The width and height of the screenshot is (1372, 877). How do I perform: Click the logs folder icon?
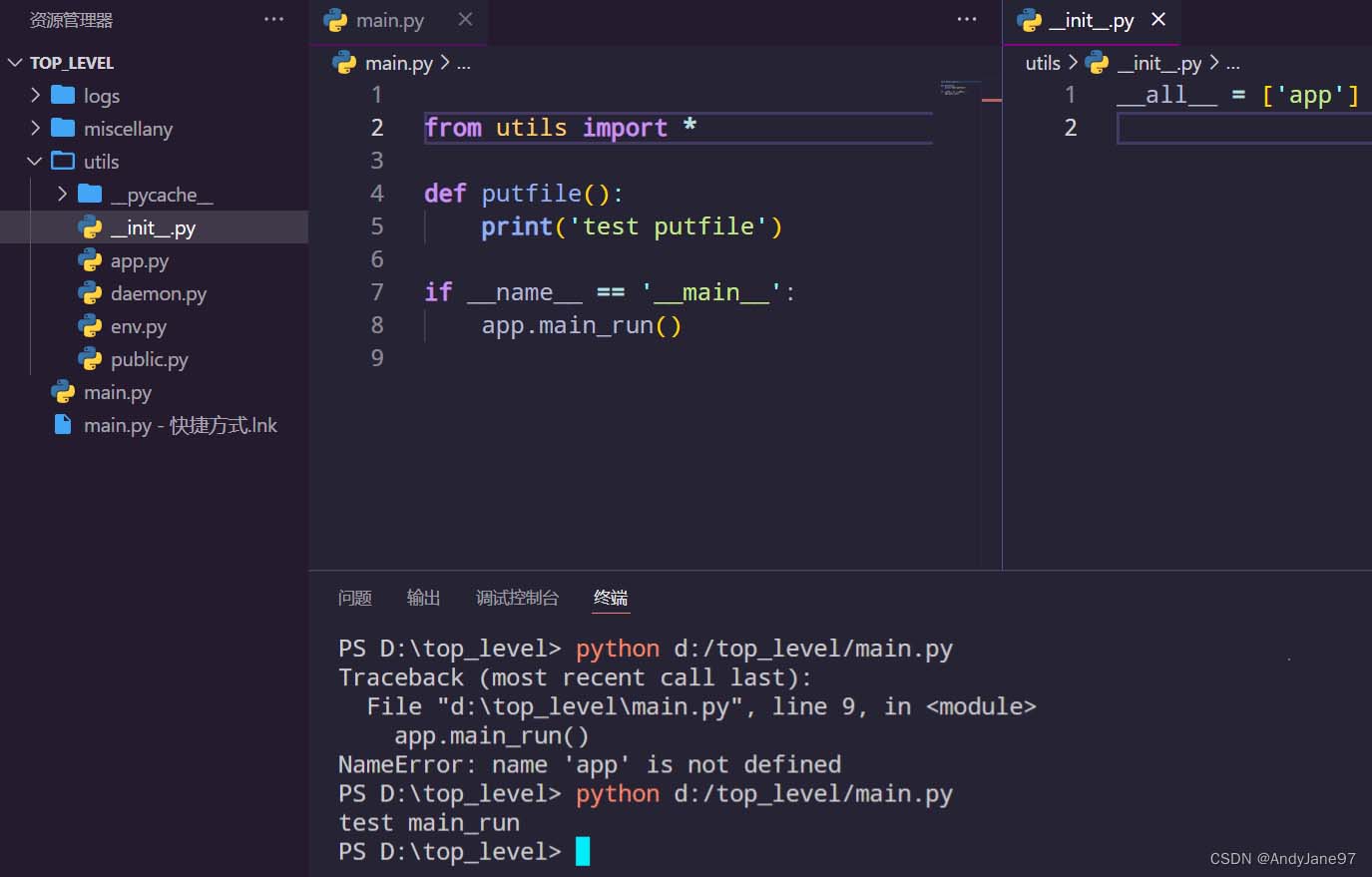pyautogui.click(x=63, y=96)
